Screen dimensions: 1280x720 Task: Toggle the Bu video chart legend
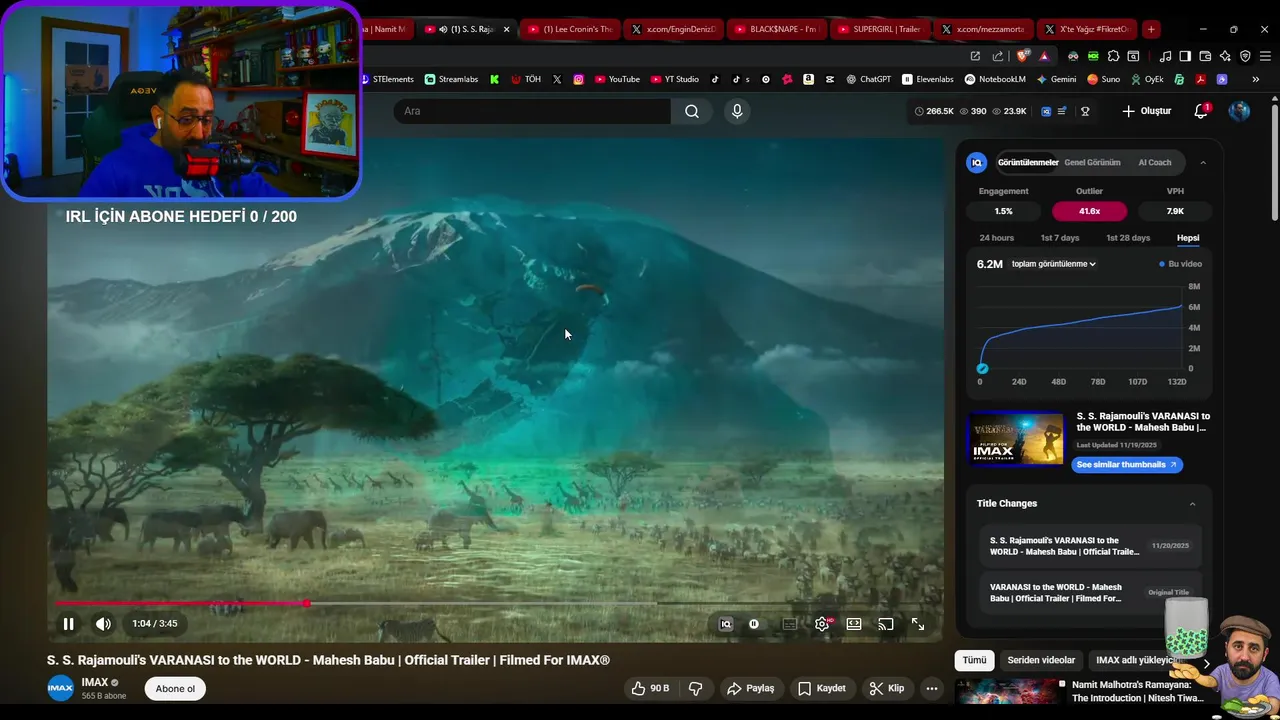coord(1181,264)
